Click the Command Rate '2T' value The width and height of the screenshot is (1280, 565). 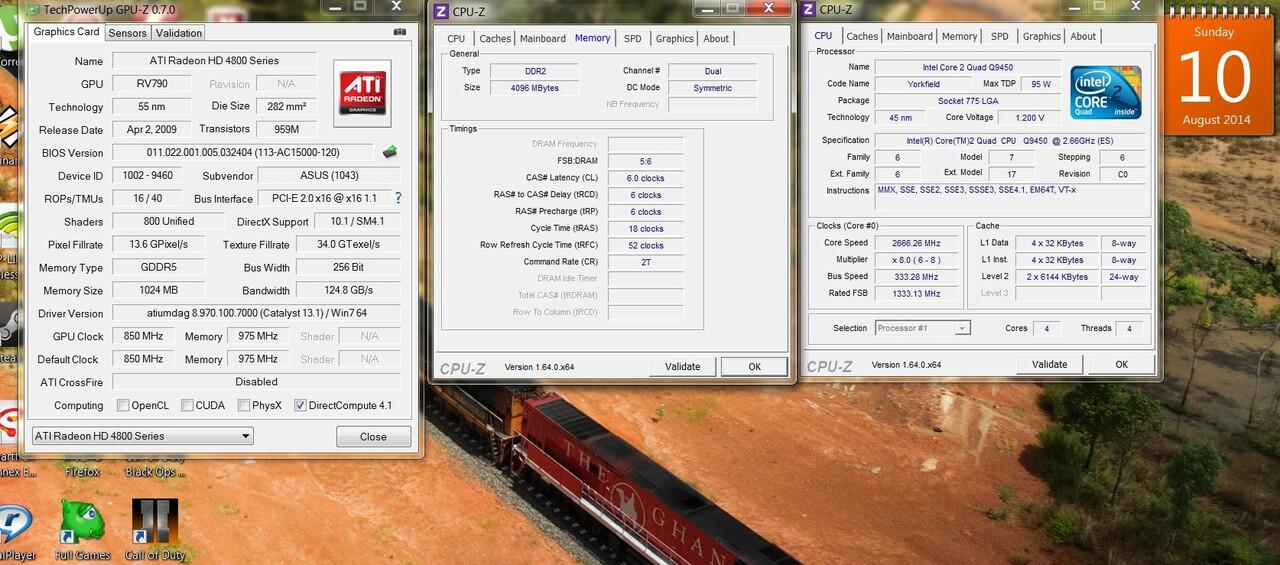645,262
